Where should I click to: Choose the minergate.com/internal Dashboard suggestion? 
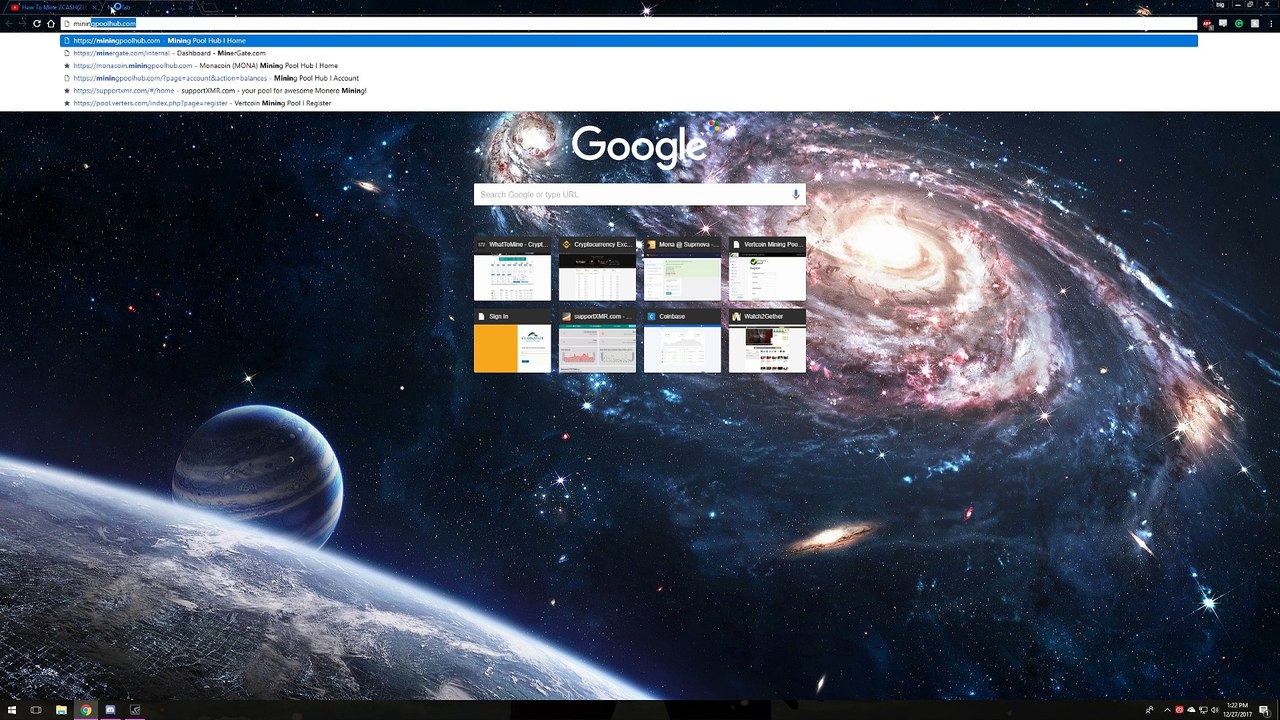click(x=628, y=53)
